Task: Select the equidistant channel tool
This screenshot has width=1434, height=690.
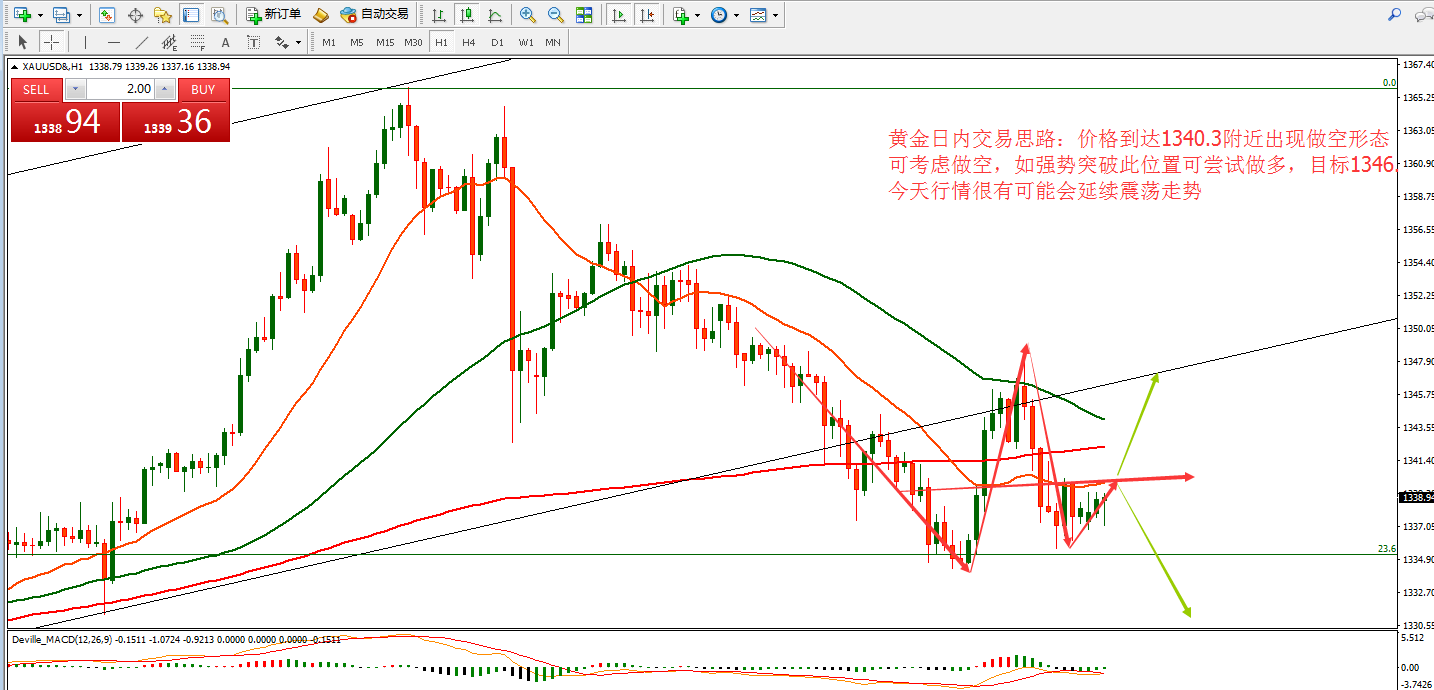Action: [169, 42]
